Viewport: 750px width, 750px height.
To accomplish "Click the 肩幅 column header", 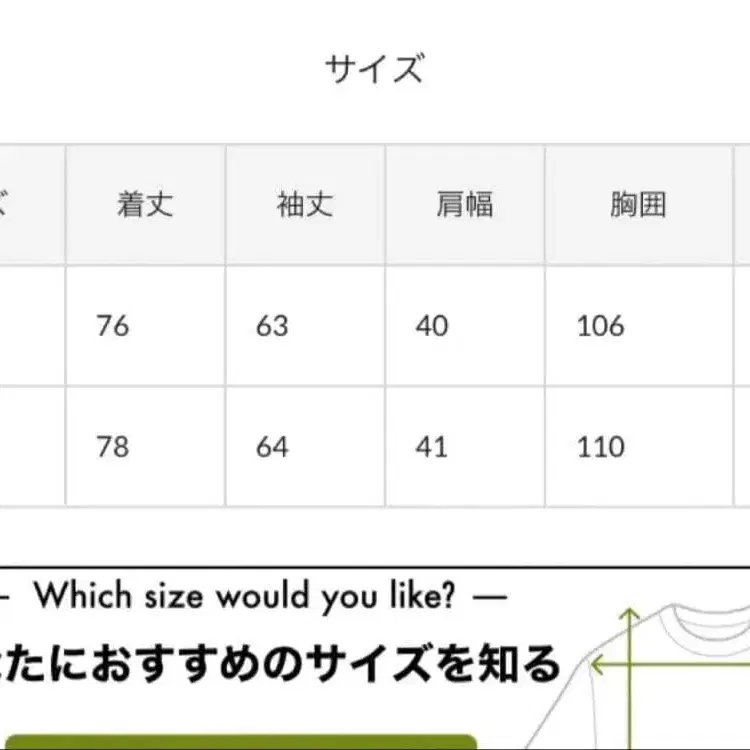I will (465, 205).
